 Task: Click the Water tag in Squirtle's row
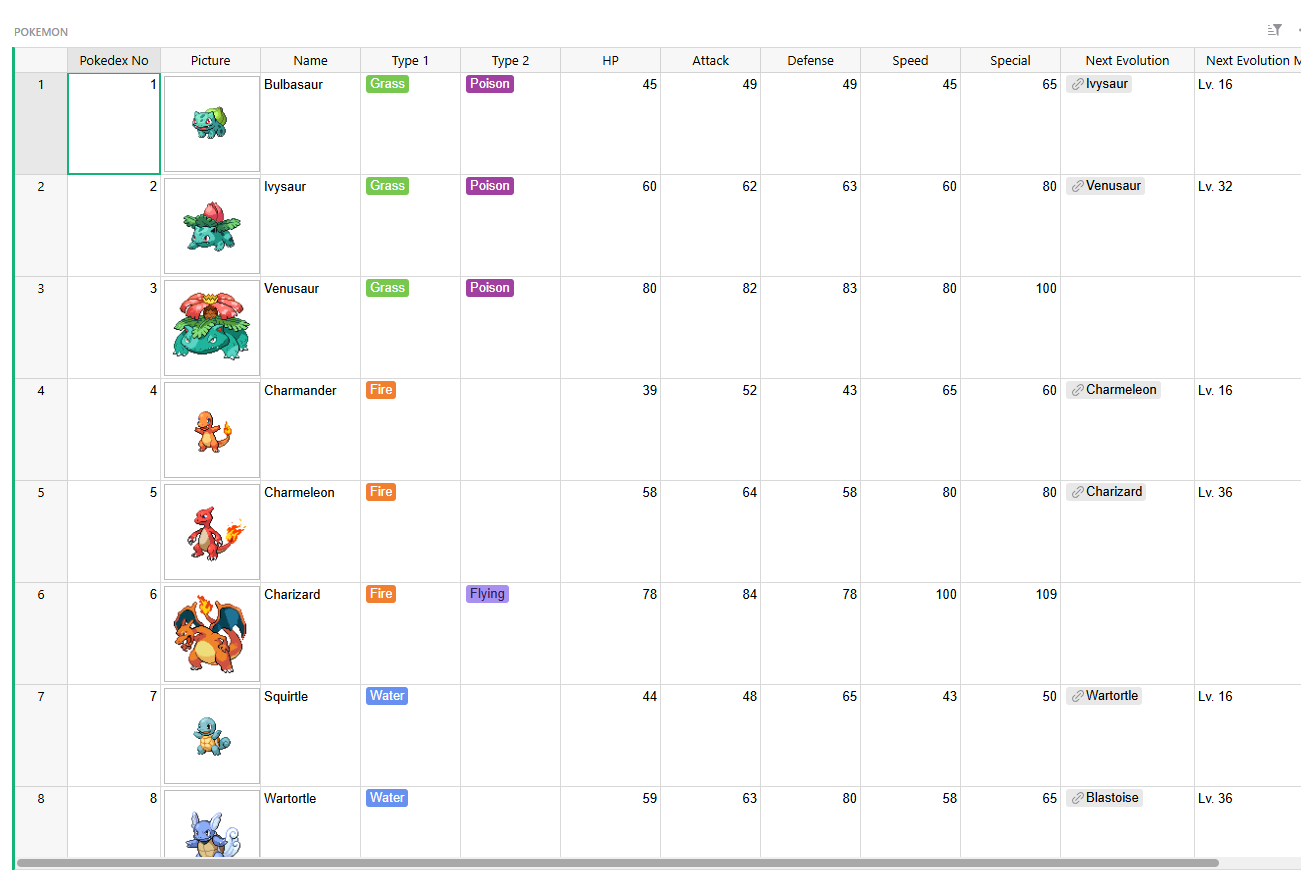[x=387, y=696]
